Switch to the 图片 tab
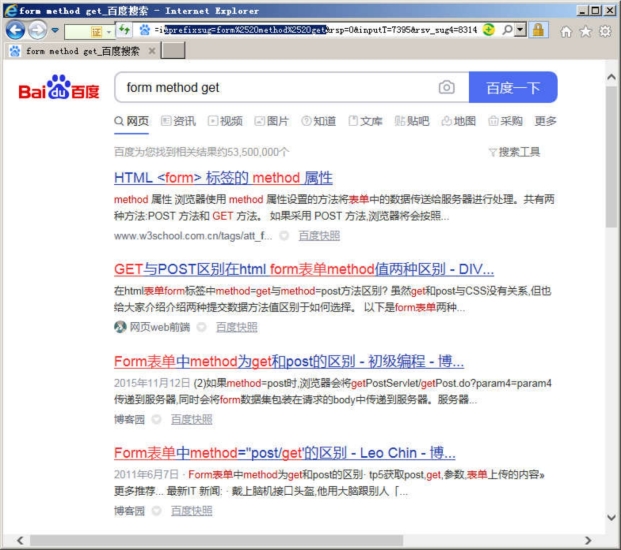The width and height of the screenshot is (621, 550). tap(272, 121)
